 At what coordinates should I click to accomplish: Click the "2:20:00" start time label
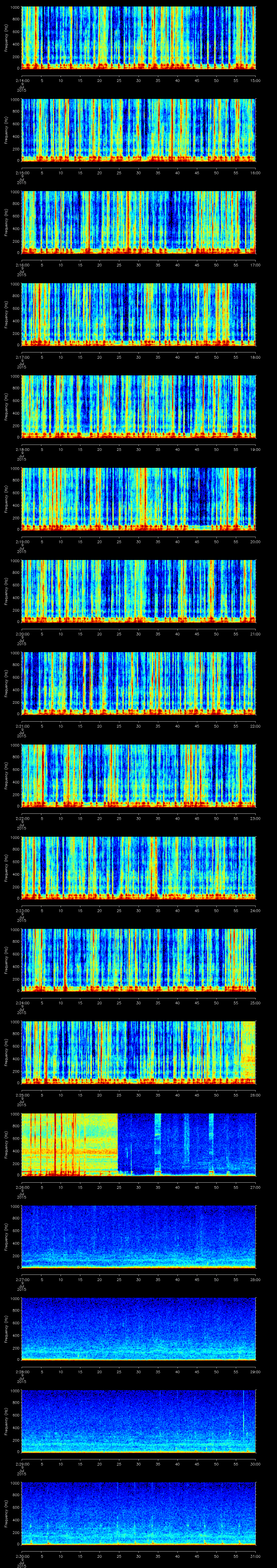[x=22, y=634]
